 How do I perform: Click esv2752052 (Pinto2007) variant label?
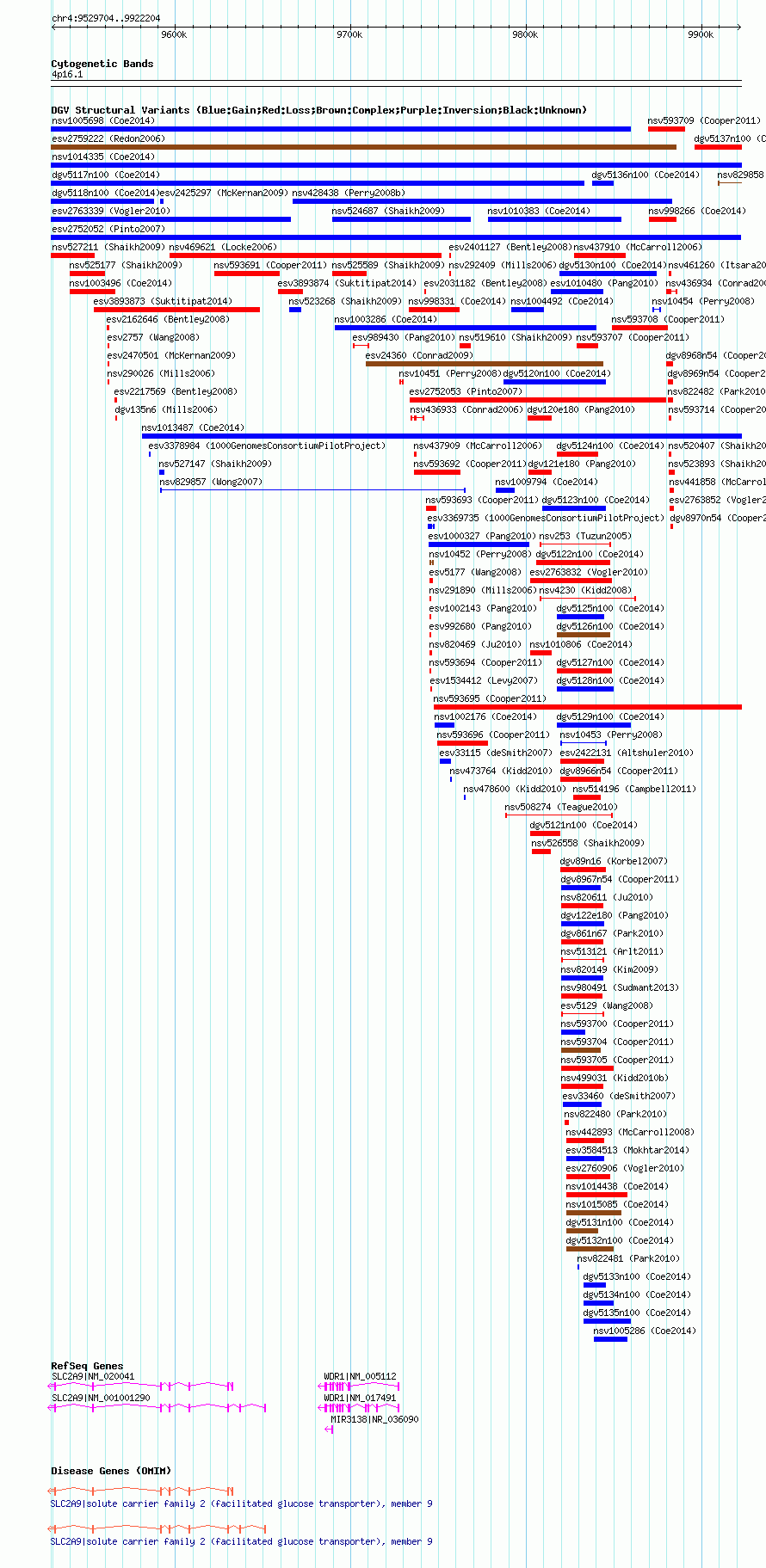point(108,229)
